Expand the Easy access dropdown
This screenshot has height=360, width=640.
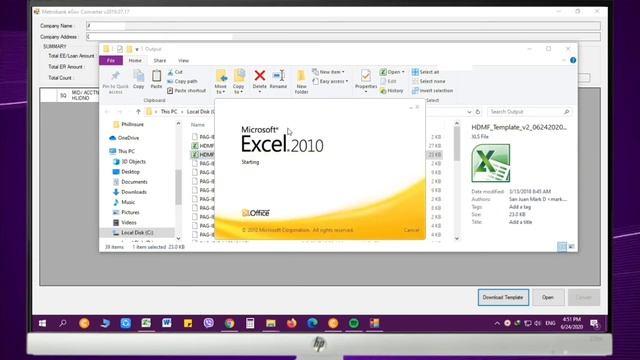(x=331, y=81)
